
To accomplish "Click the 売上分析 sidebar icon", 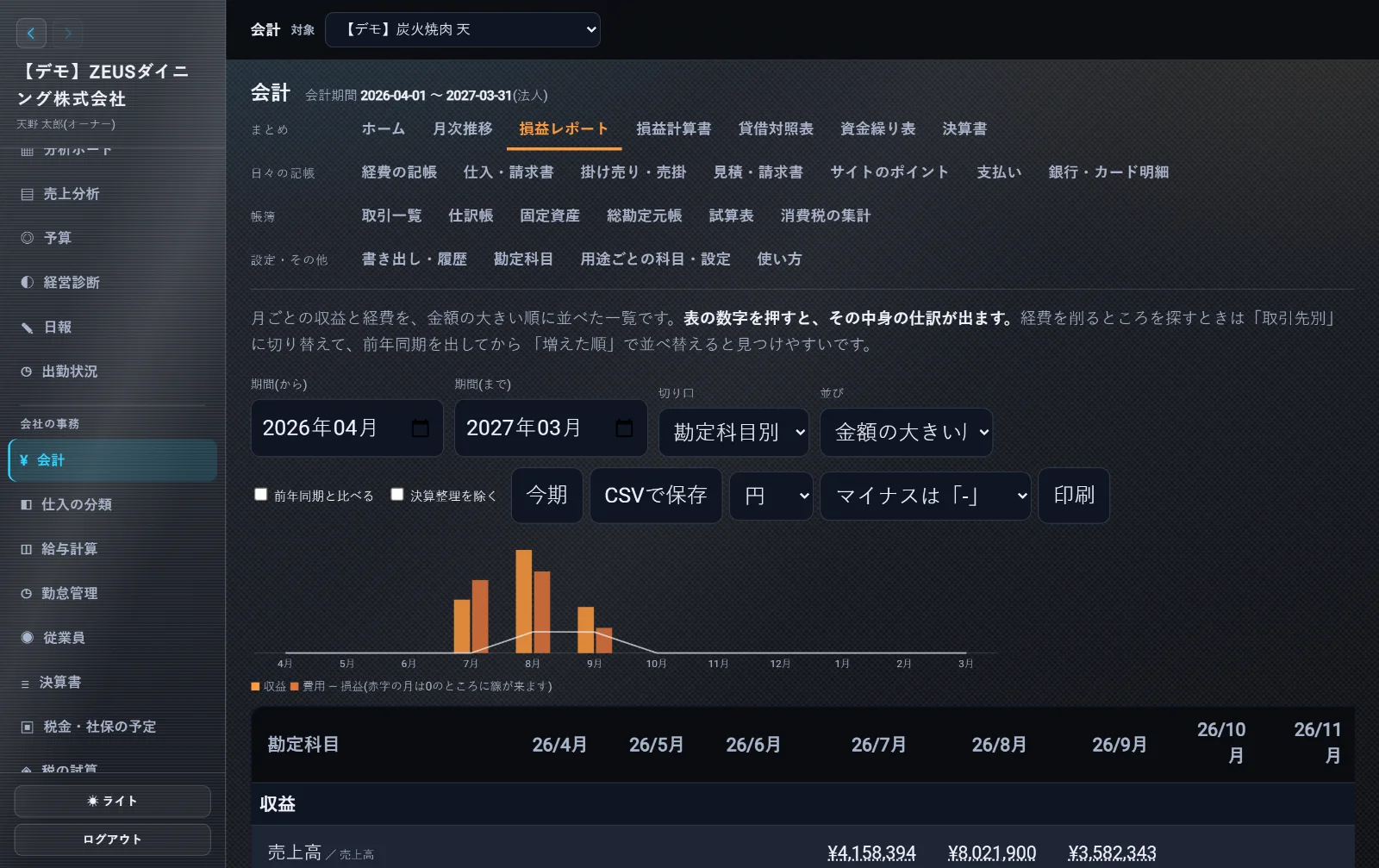I will pyautogui.click(x=28, y=195).
